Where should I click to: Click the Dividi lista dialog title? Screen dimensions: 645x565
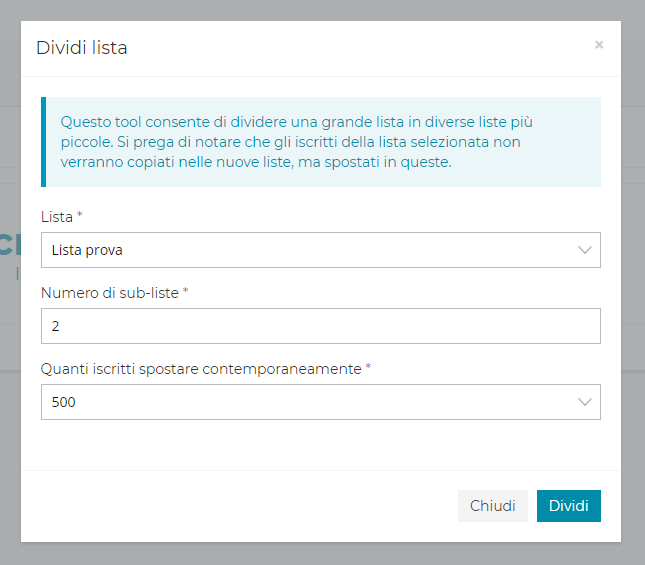(x=81, y=47)
